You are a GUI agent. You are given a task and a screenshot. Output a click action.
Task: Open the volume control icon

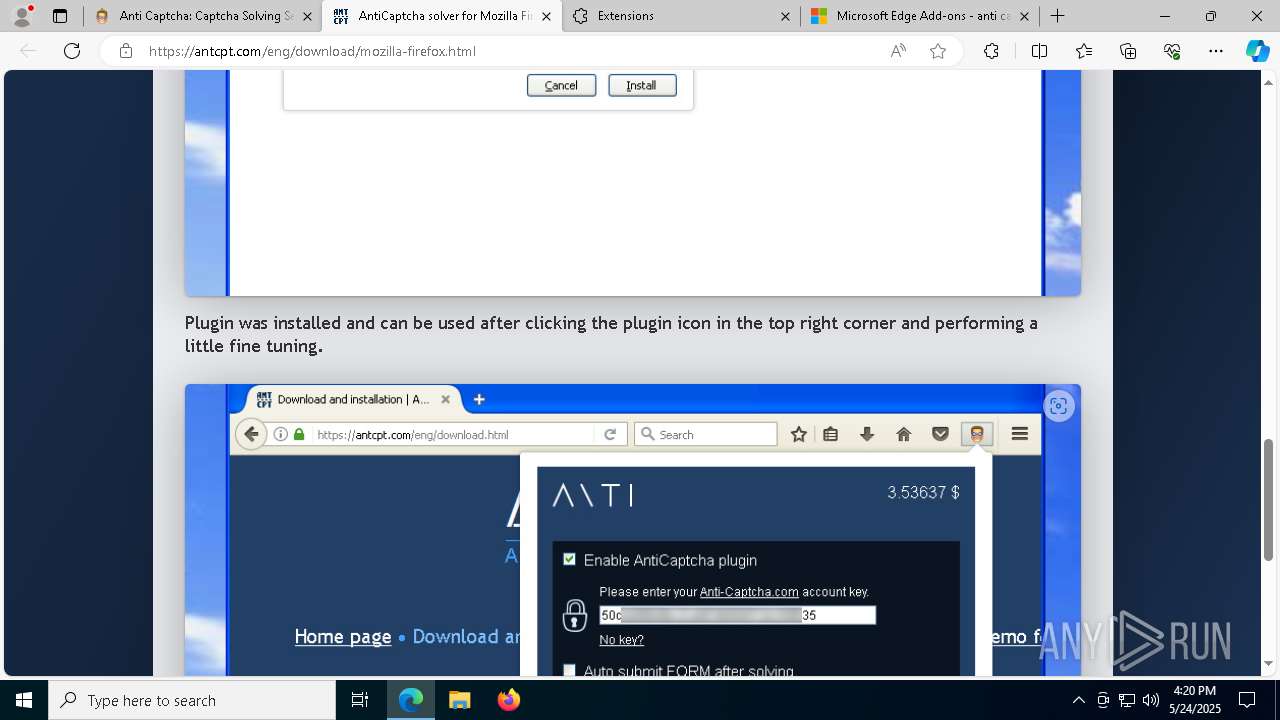click(x=1151, y=700)
